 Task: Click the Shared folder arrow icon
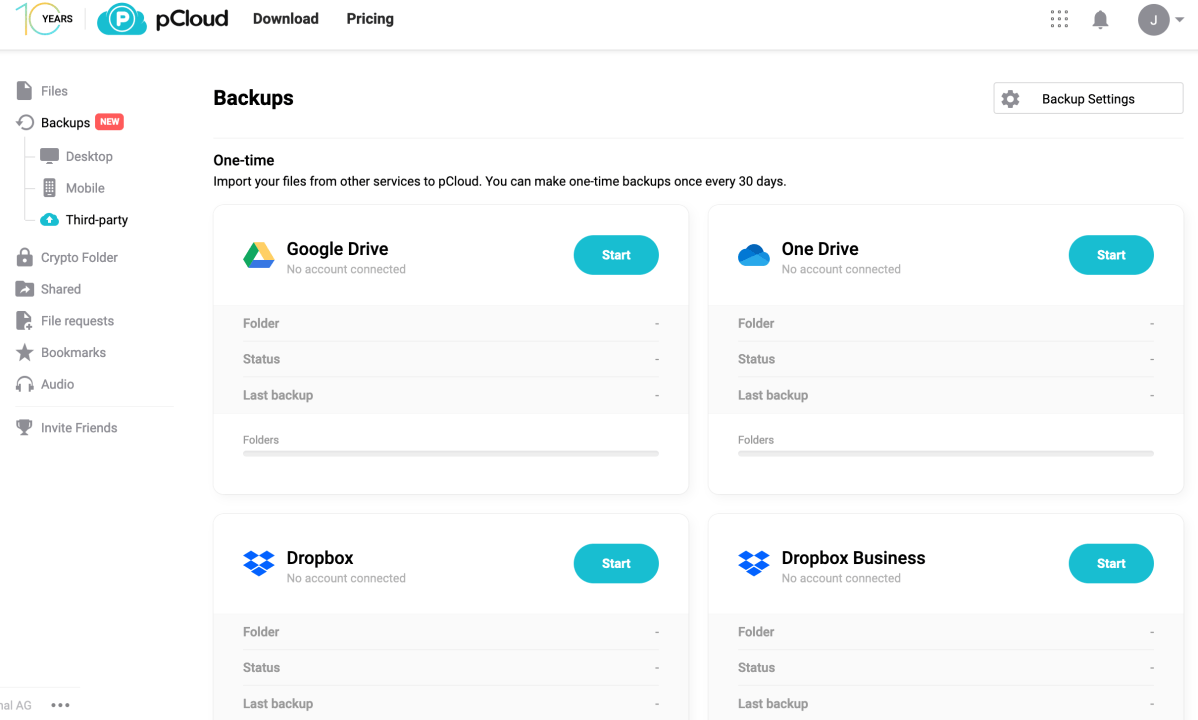tap(24, 289)
